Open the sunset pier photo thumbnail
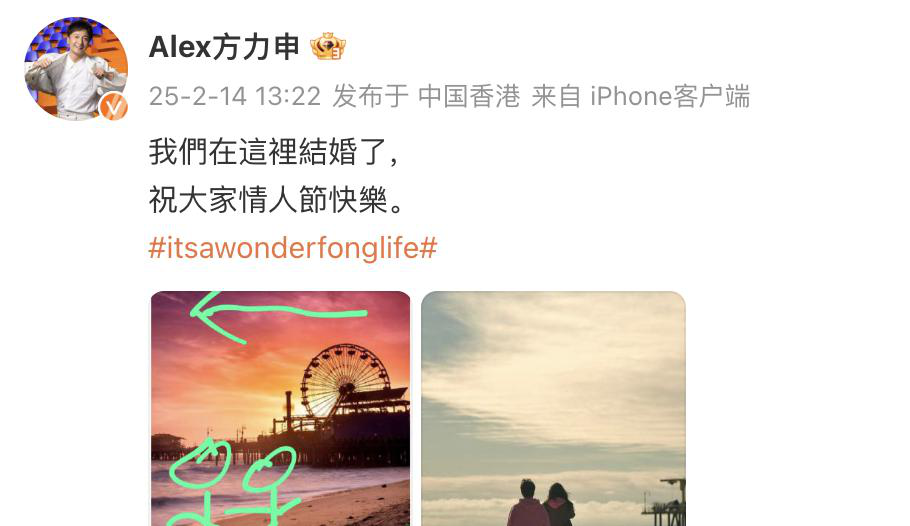 tap(280, 408)
